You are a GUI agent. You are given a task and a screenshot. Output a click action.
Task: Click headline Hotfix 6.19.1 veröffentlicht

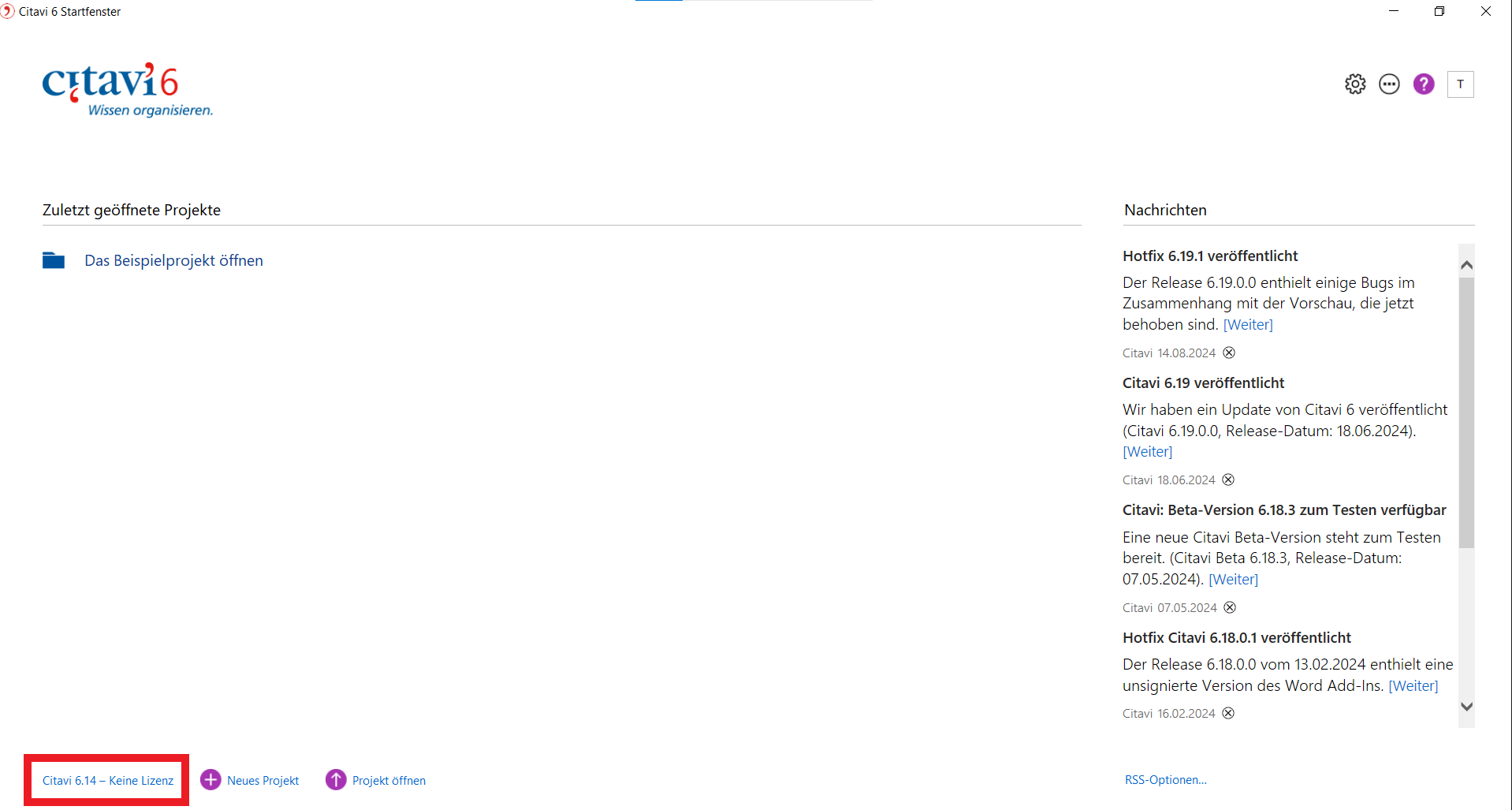(1210, 256)
